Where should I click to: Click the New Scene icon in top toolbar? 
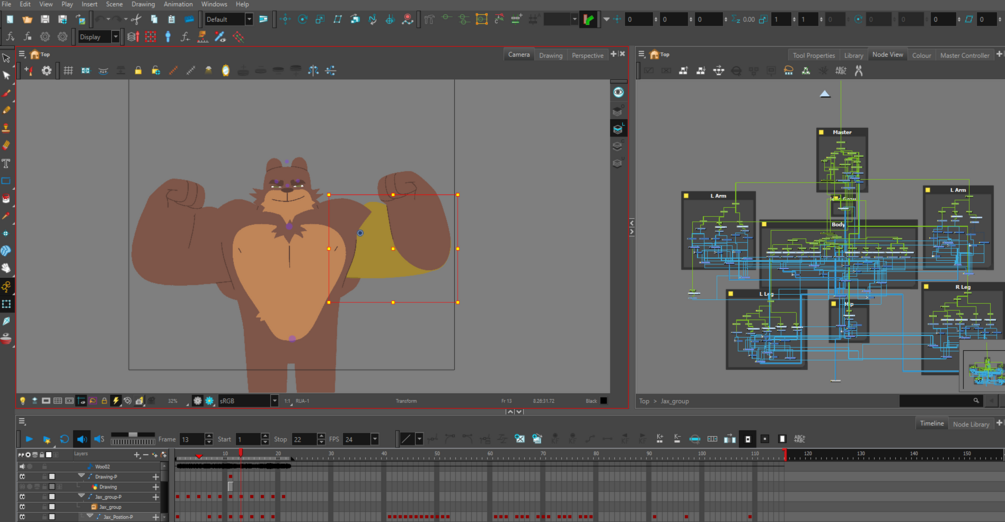10,19
